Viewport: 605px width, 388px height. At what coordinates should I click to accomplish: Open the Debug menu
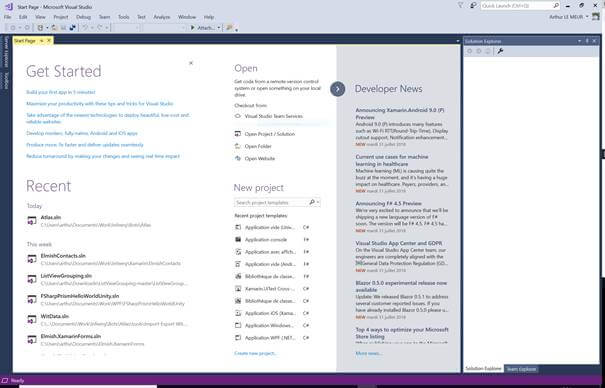pos(83,17)
